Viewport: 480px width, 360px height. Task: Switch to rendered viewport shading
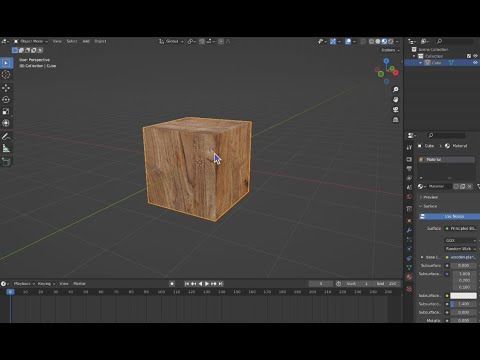pyautogui.click(x=390, y=41)
